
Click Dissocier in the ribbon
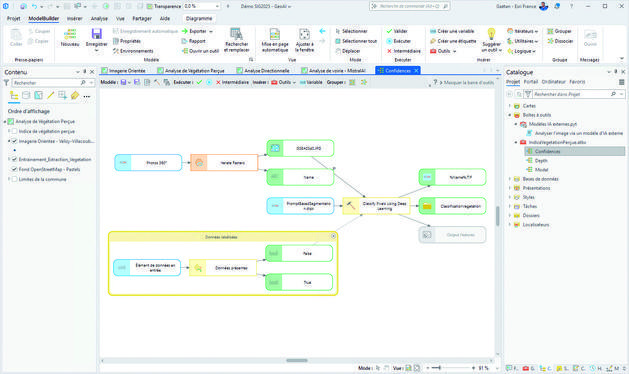click(x=560, y=41)
